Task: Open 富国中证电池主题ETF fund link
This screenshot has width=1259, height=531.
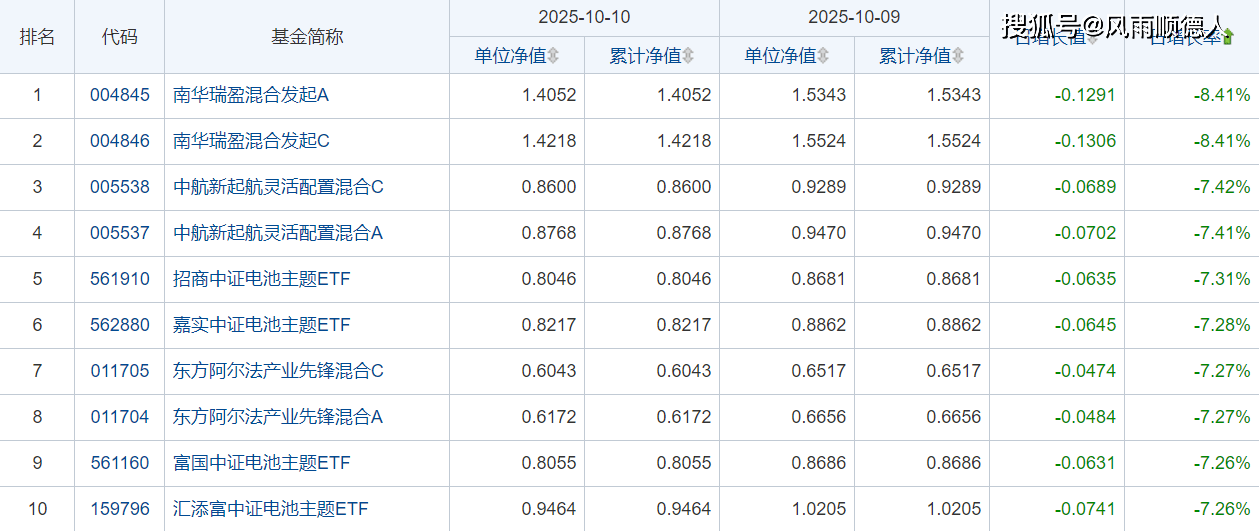Action: 262,464
